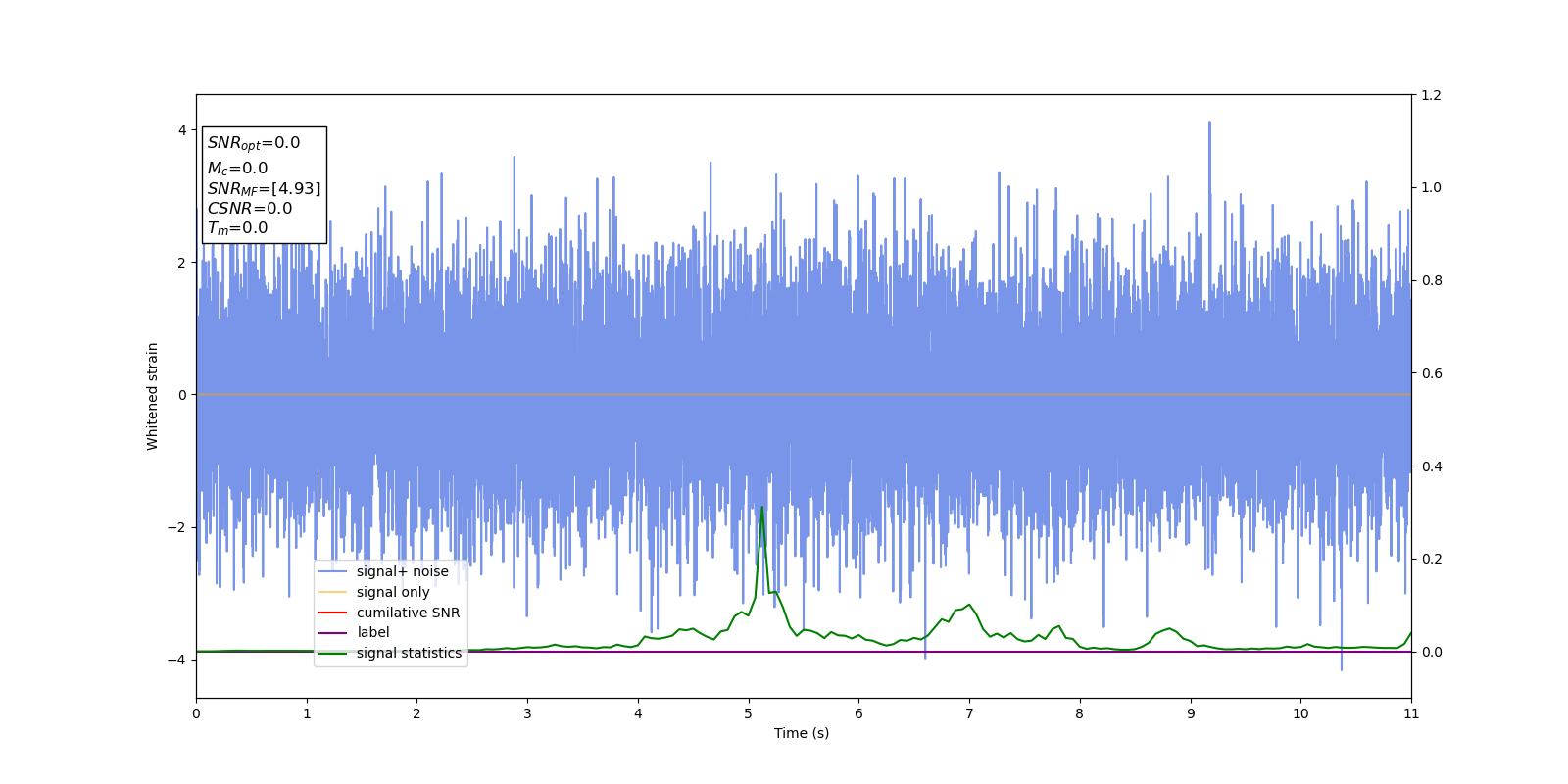Viewport: 1568px width, 784px height.
Task: Click the Mc=0.0 annotation text
Action: [237, 169]
